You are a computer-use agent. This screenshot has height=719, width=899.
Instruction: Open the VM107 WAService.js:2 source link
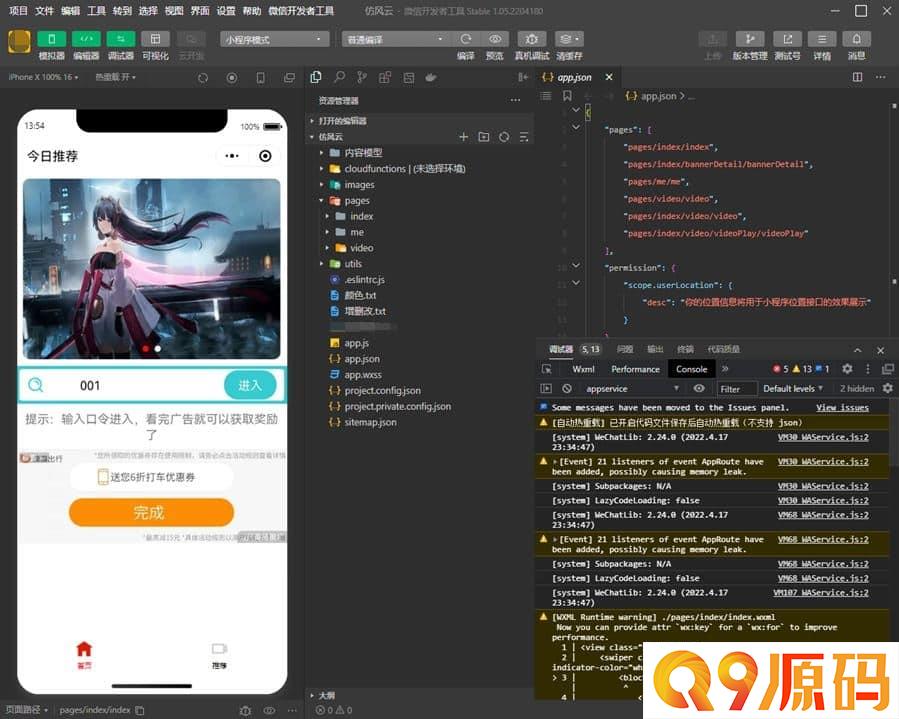(x=821, y=593)
